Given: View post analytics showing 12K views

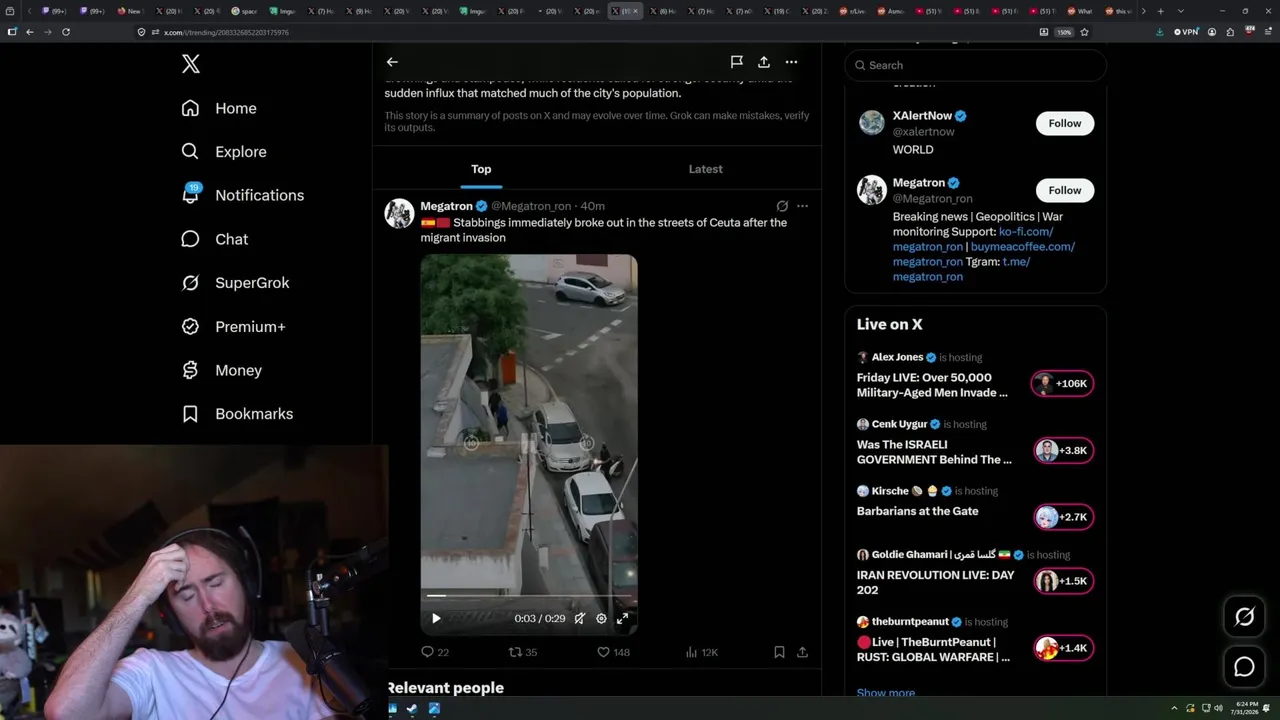Looking at the screenshot, I should (702, 652).
